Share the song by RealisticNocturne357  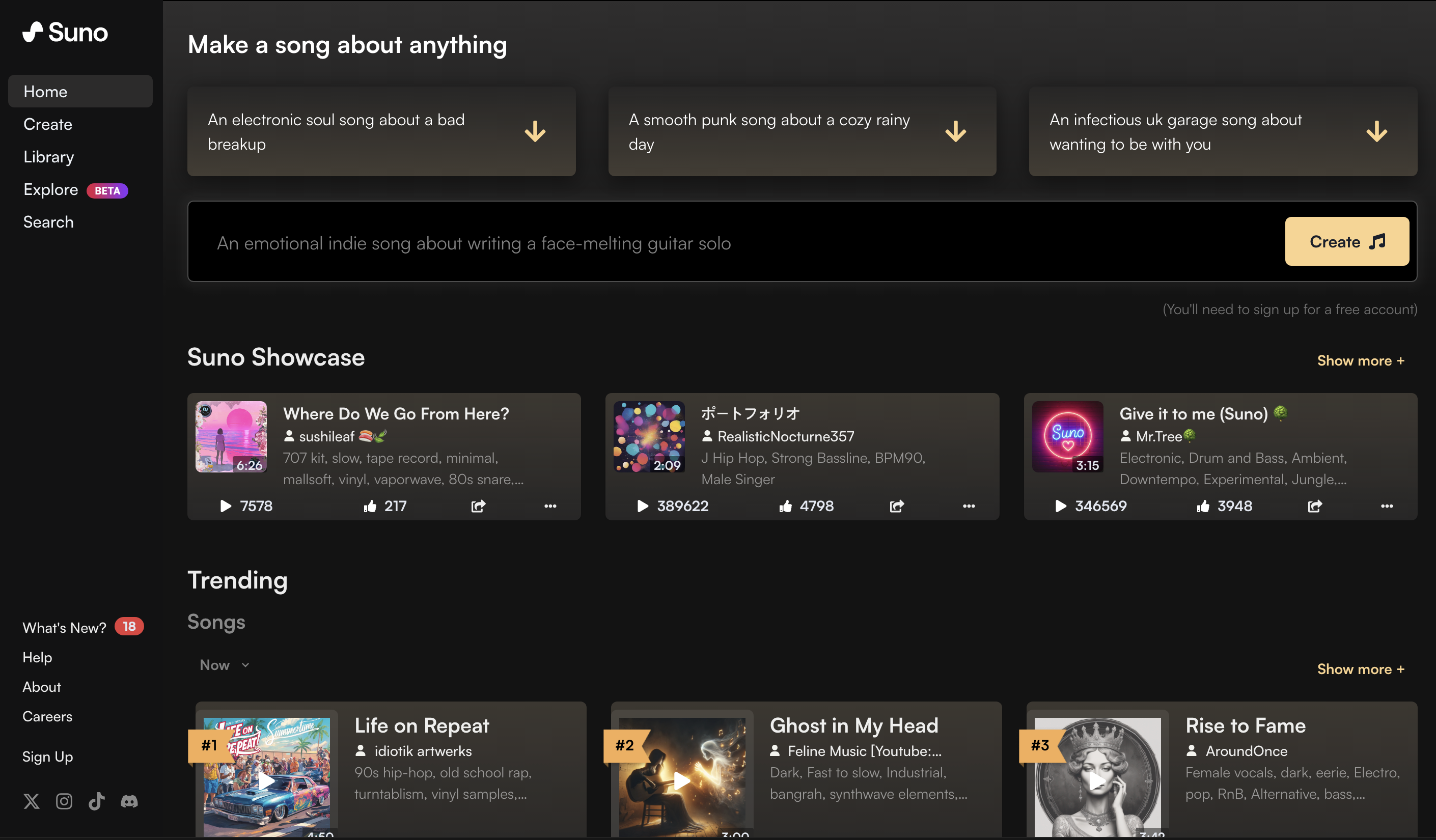pos(897,506)
